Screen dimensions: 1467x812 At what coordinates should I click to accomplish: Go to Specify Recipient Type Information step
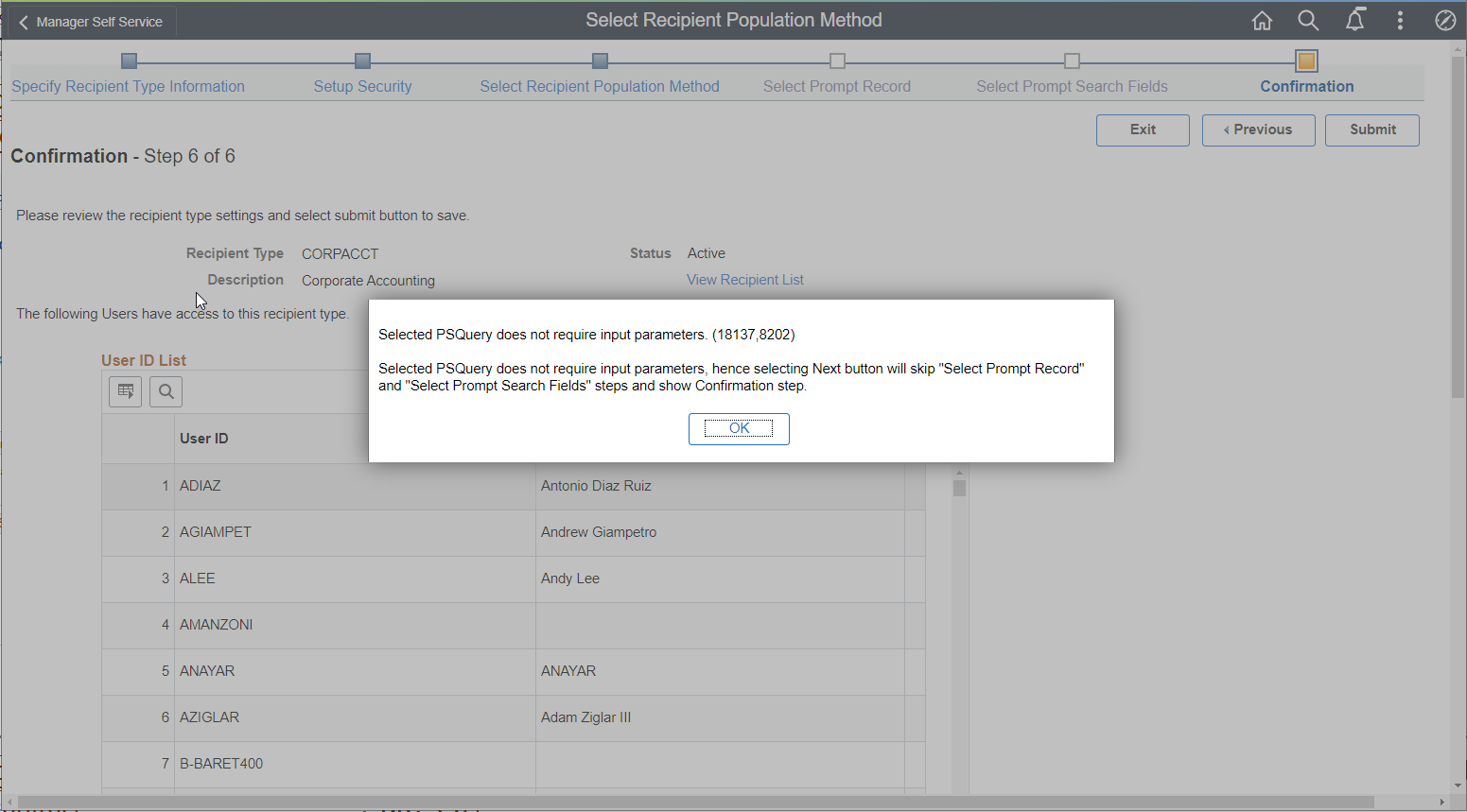click(128, 86)
